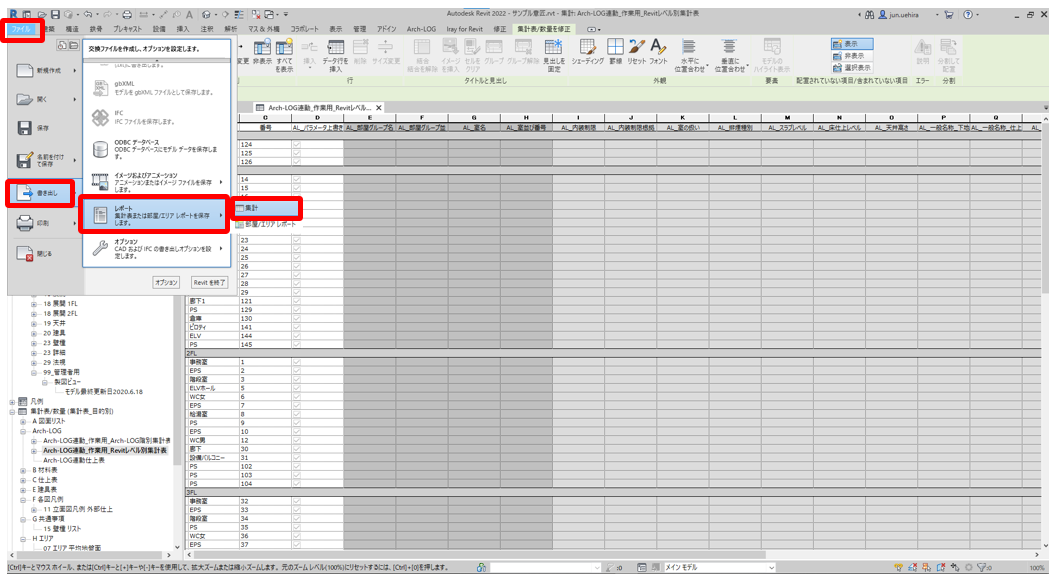The height and width of the screenshot is (578, 1055).
Task: Click the 印刷 (Print) file menu icon
Action: pos(24,223)
